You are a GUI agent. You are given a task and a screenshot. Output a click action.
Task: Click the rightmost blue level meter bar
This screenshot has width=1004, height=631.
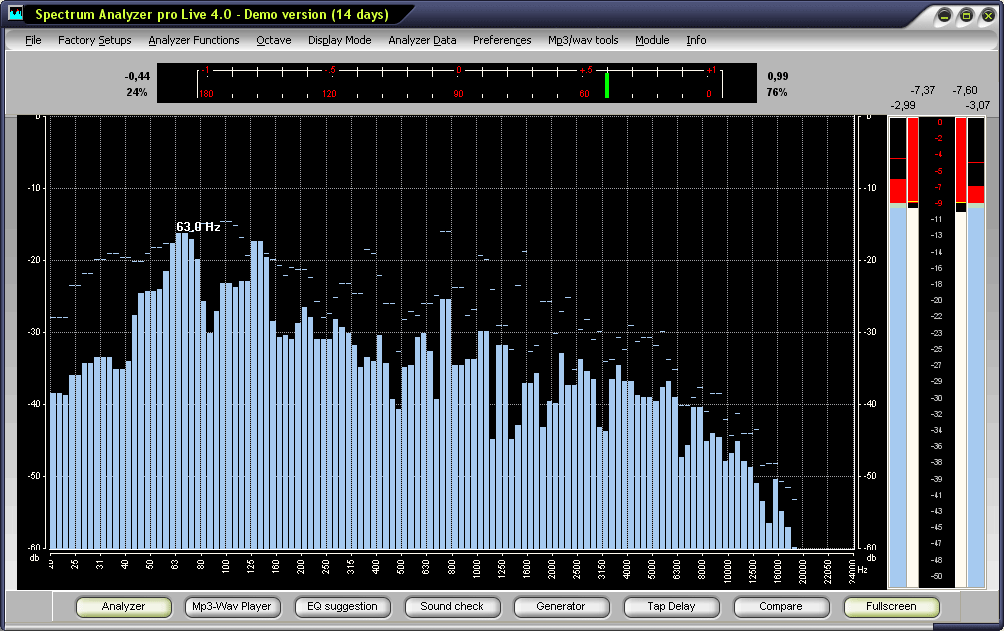click(976, 397)
